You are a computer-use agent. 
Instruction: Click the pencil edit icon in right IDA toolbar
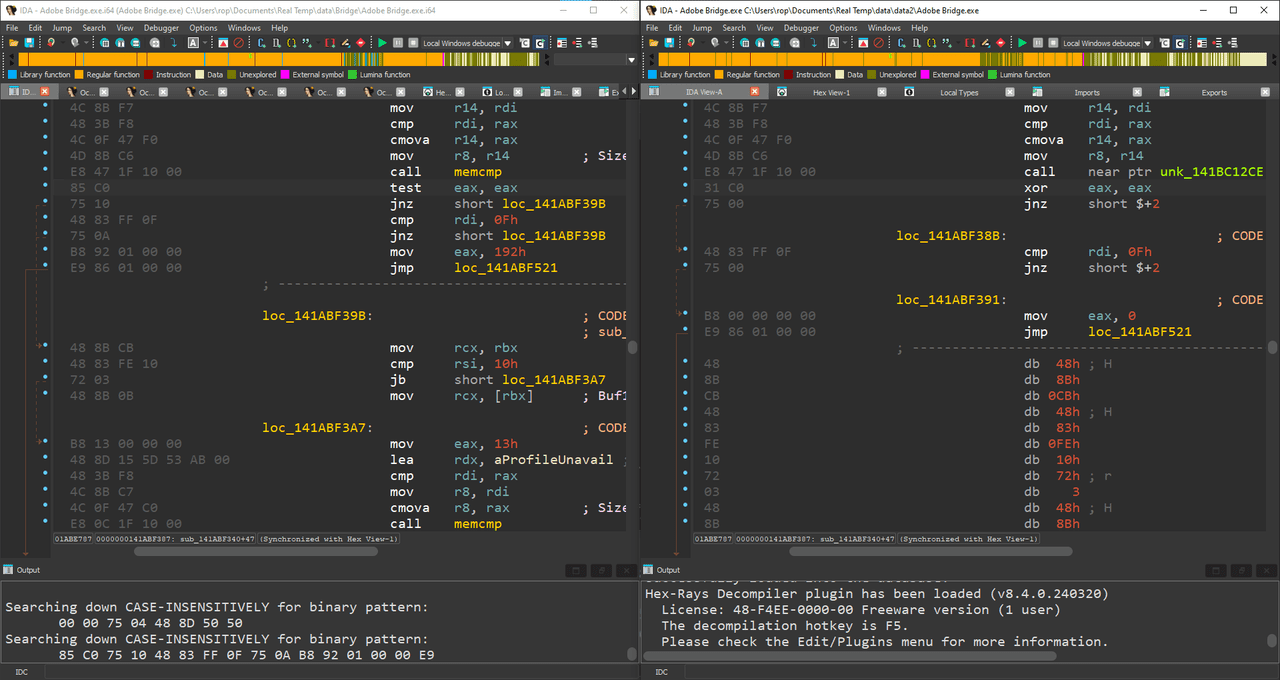[984, 43]
